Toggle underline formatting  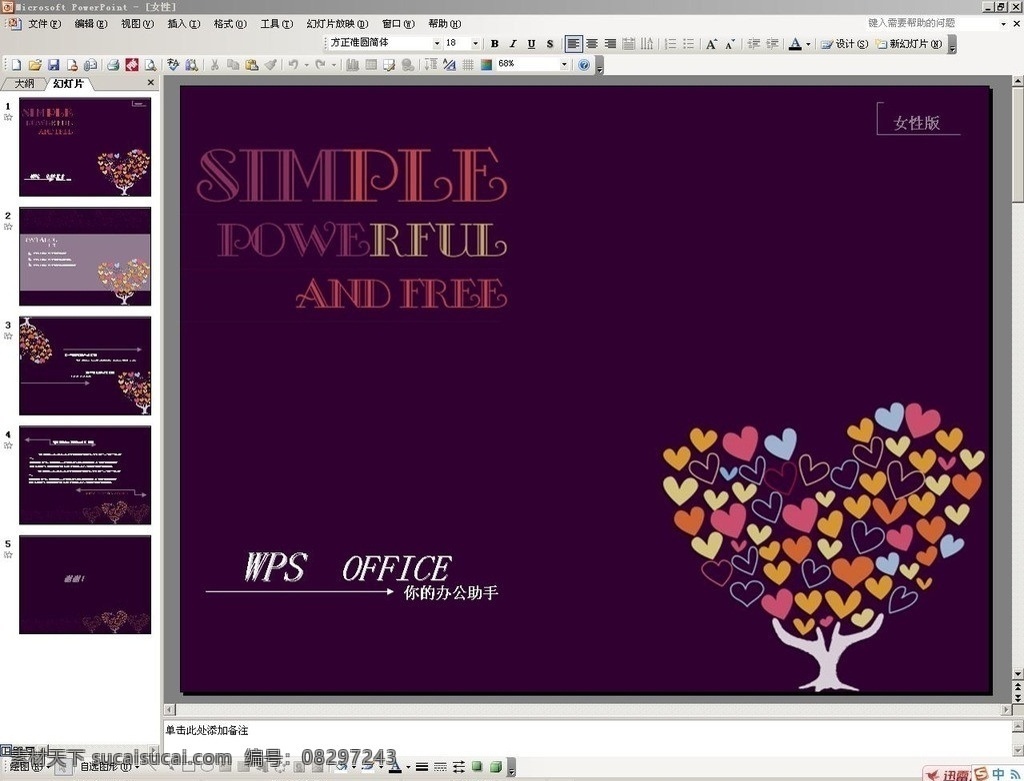pyautogui.click(x=531, y=44)
